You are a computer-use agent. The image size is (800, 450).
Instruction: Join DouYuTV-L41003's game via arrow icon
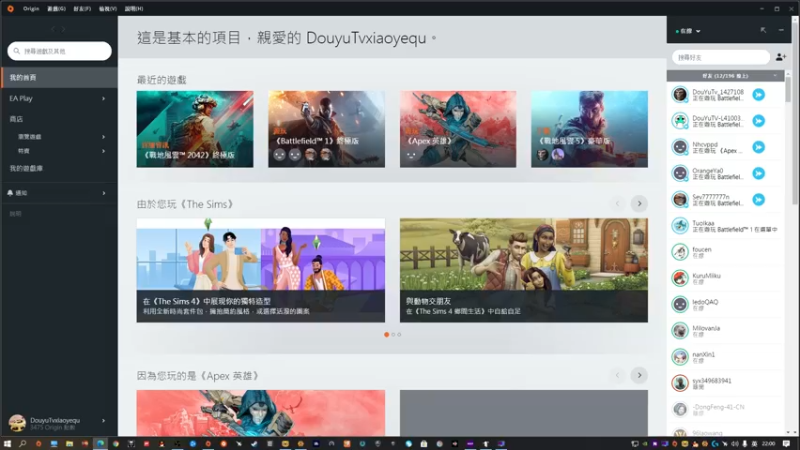tap(759, 121)
